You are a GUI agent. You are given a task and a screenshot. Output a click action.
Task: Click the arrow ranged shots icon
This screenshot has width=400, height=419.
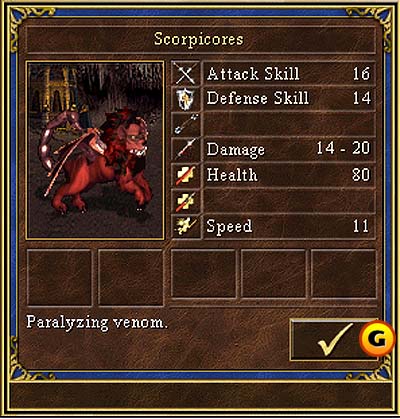[x=186, y=124]
